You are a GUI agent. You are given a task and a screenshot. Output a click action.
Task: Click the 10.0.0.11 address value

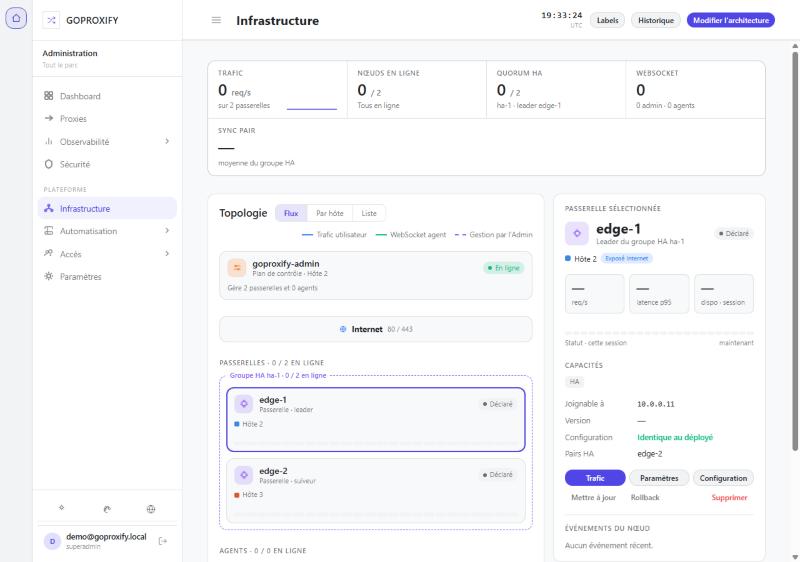click(x=656, y=404)
